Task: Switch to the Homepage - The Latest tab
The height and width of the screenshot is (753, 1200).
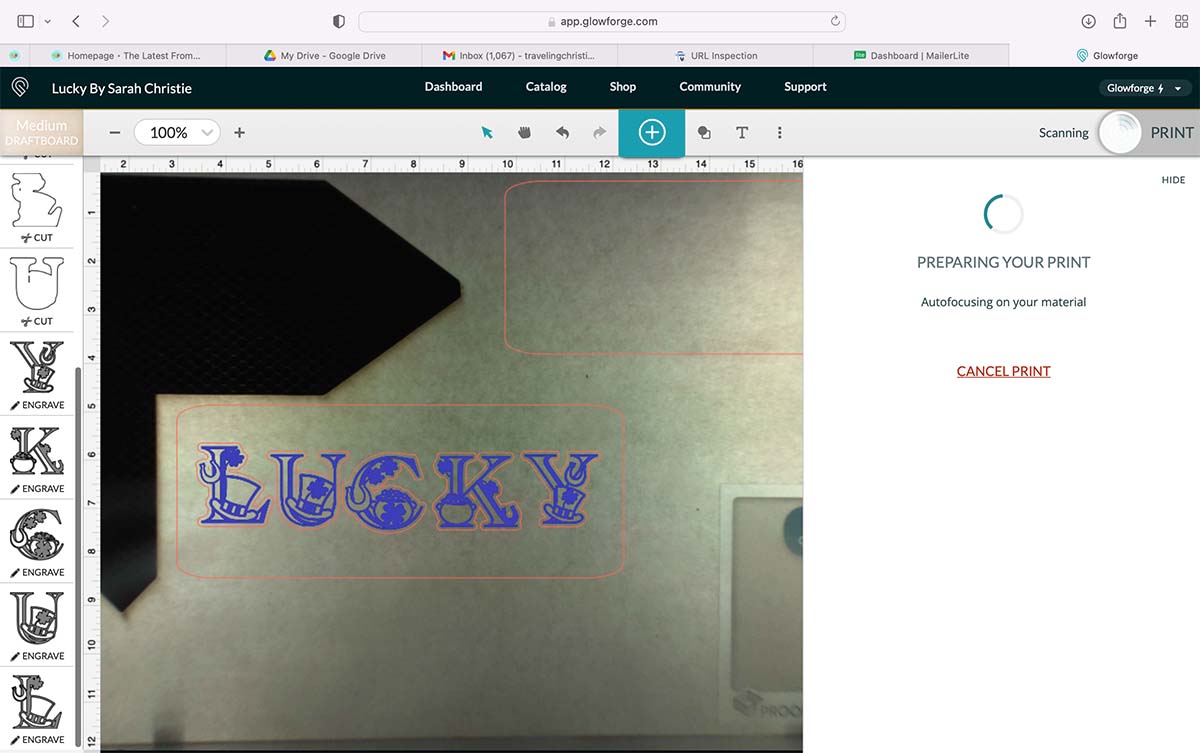Action: tap(128, 56)
